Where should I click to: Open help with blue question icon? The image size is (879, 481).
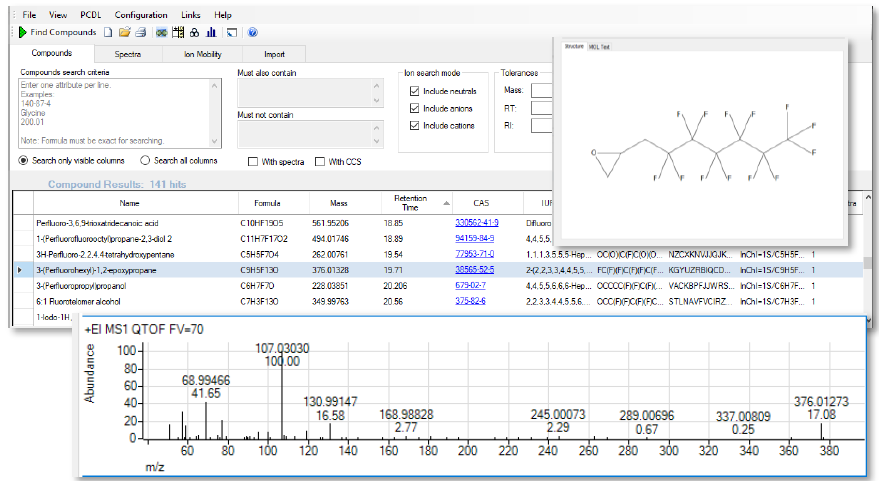(x=253, y=33)
